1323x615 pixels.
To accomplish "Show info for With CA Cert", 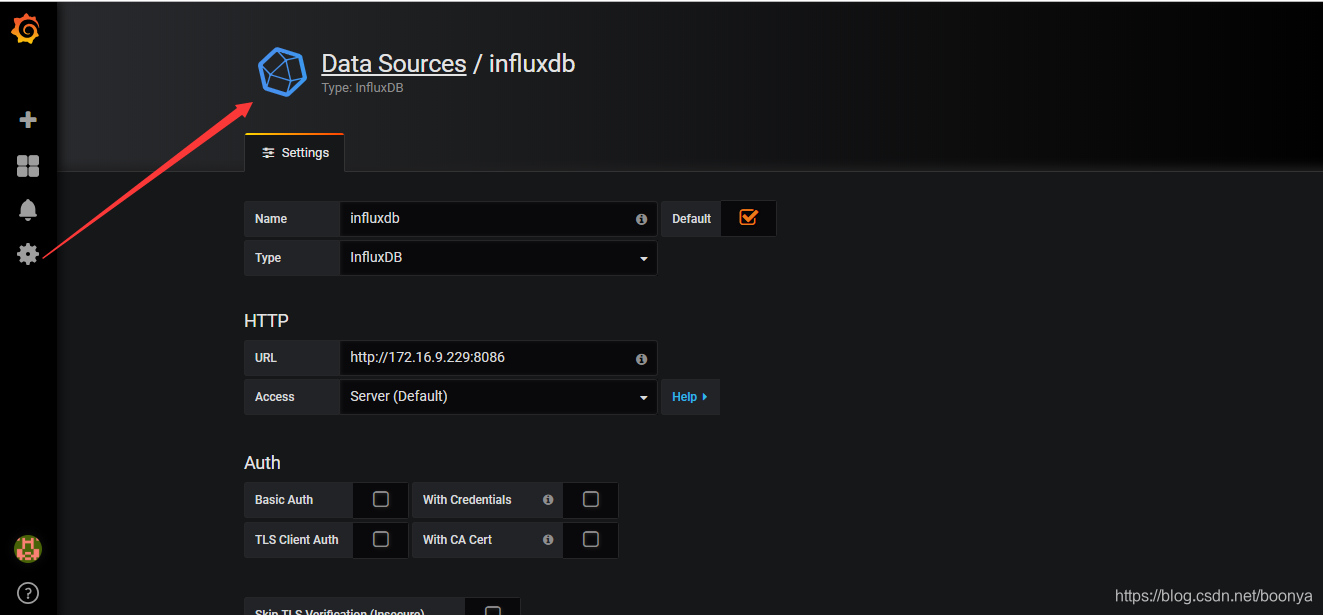I will pyautogui.click(x=548, y=540).
